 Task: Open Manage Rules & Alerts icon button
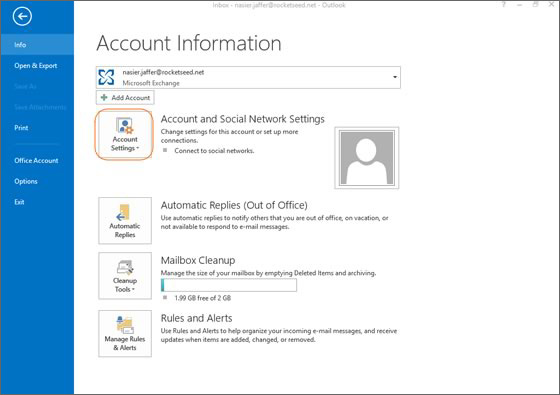(125, 334)
